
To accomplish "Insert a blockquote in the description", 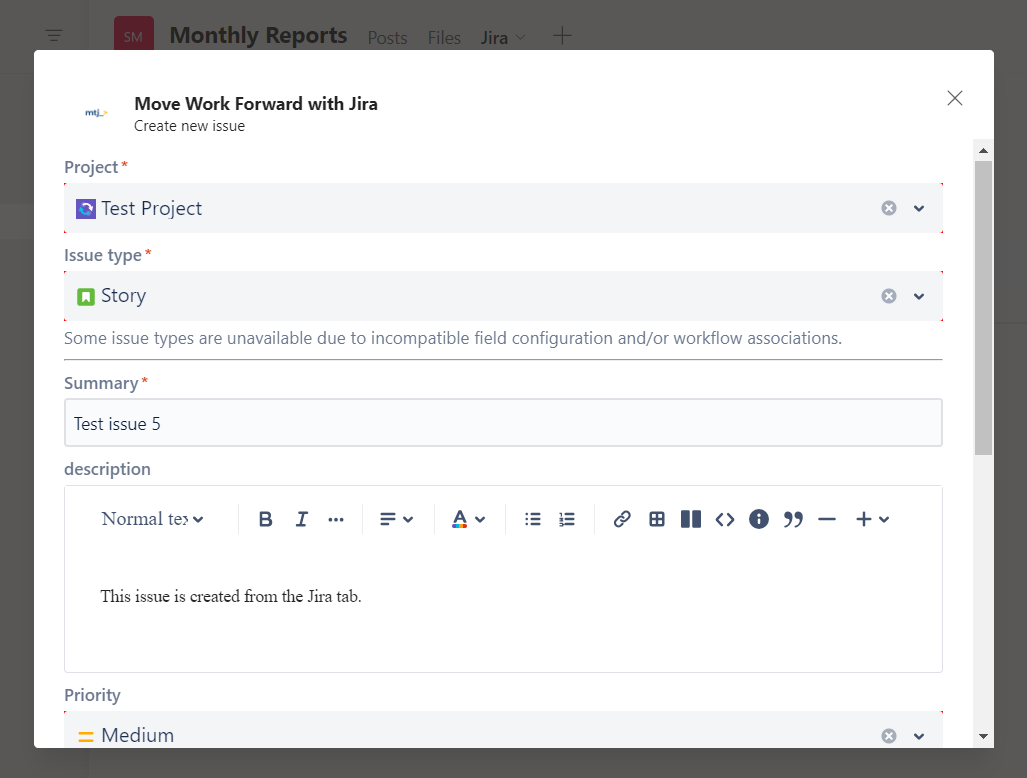I will click(793, 519).
